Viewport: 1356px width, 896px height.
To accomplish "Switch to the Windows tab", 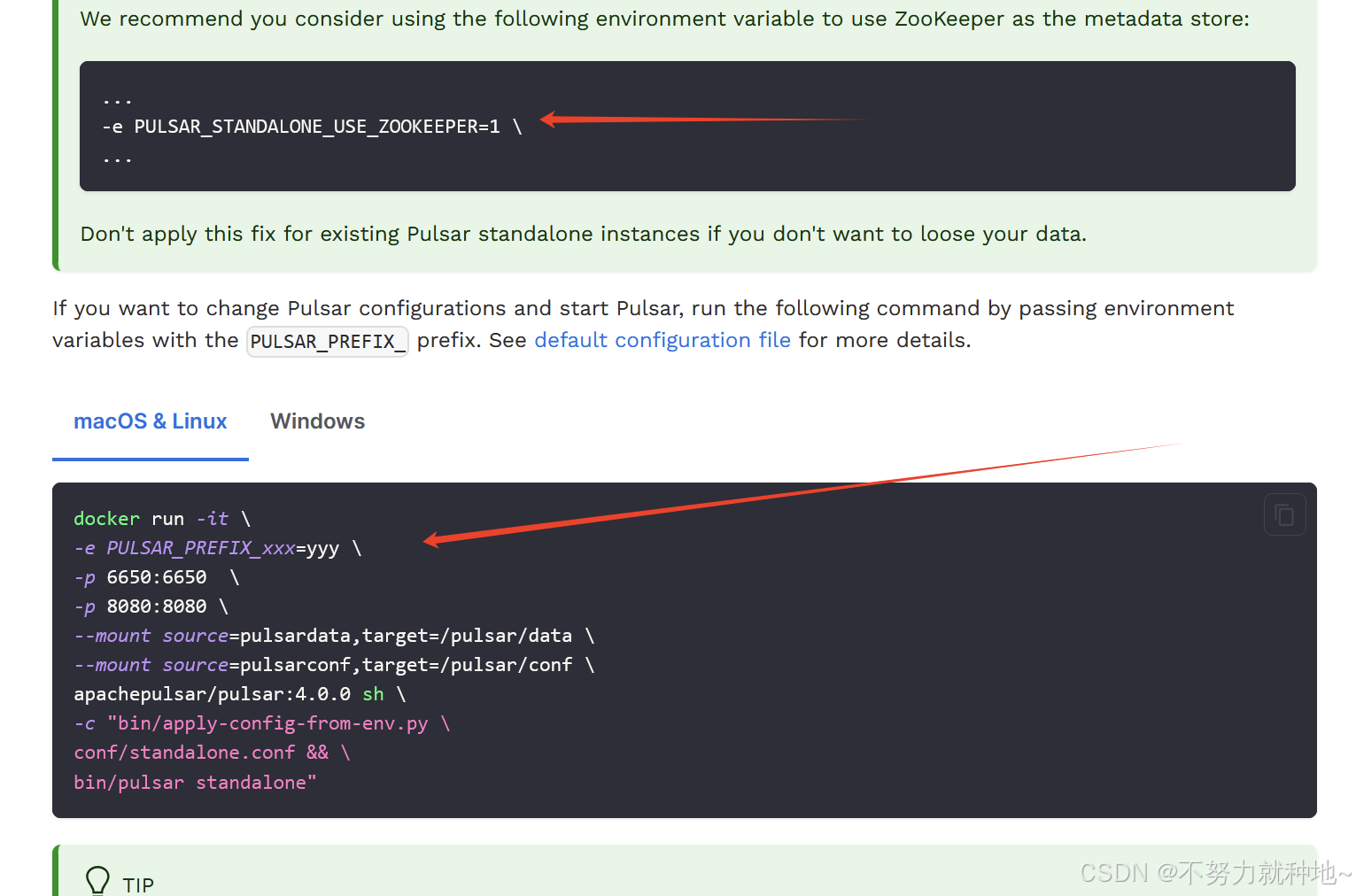I will point(317,421).
